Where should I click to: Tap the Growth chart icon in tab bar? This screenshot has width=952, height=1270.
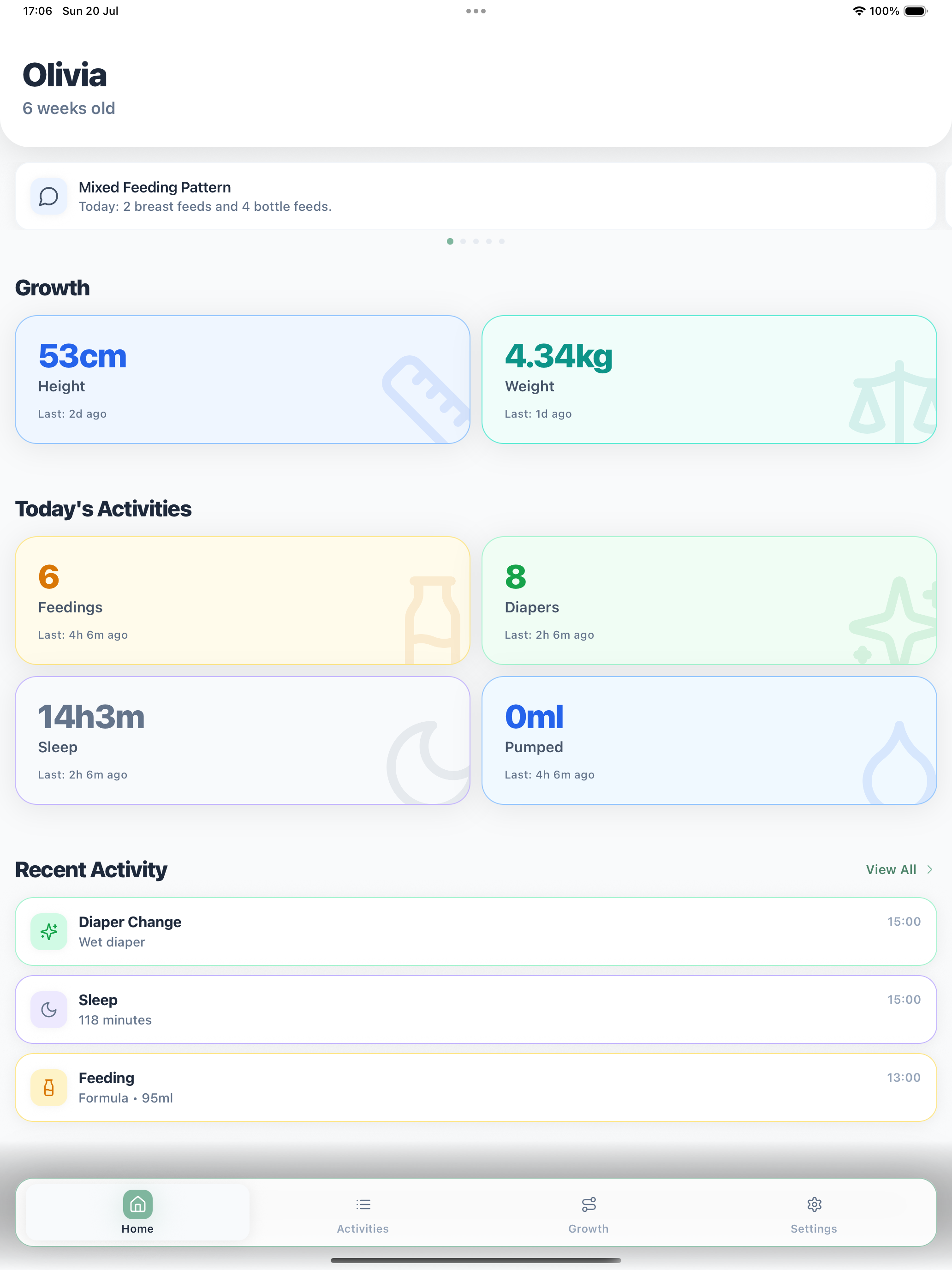(589, 1204)
